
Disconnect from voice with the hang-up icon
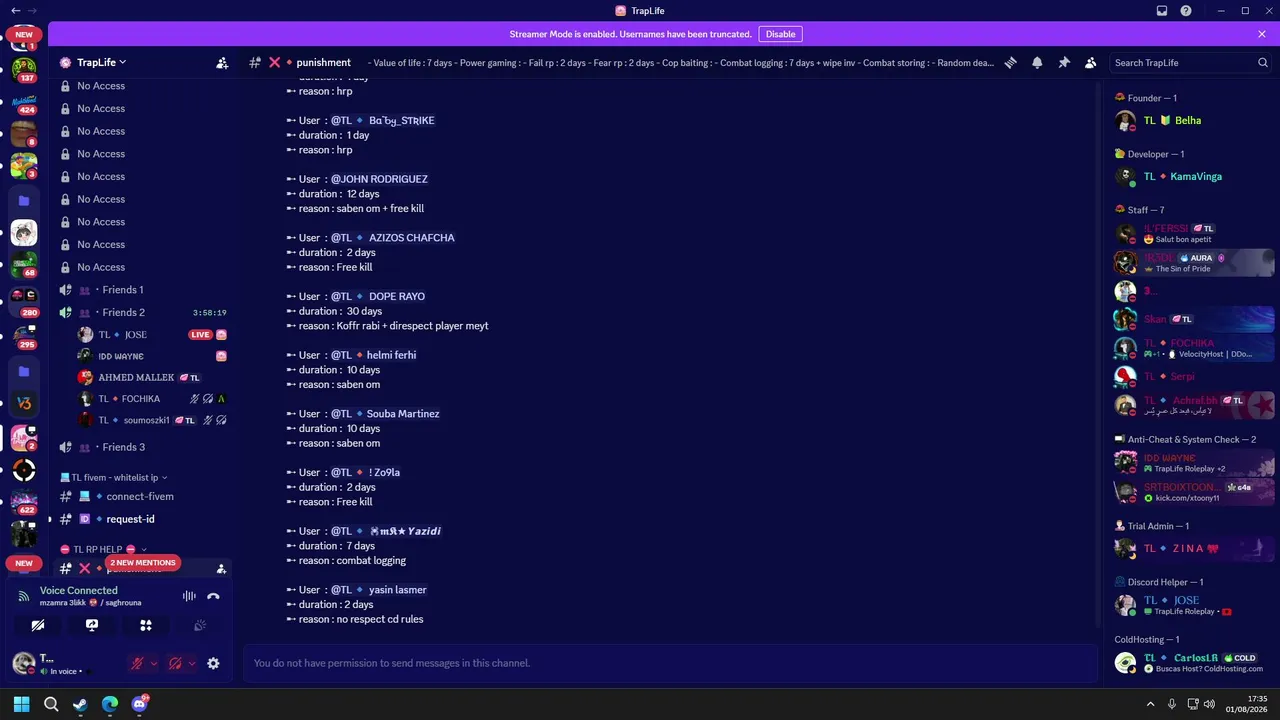coord(213,596)
